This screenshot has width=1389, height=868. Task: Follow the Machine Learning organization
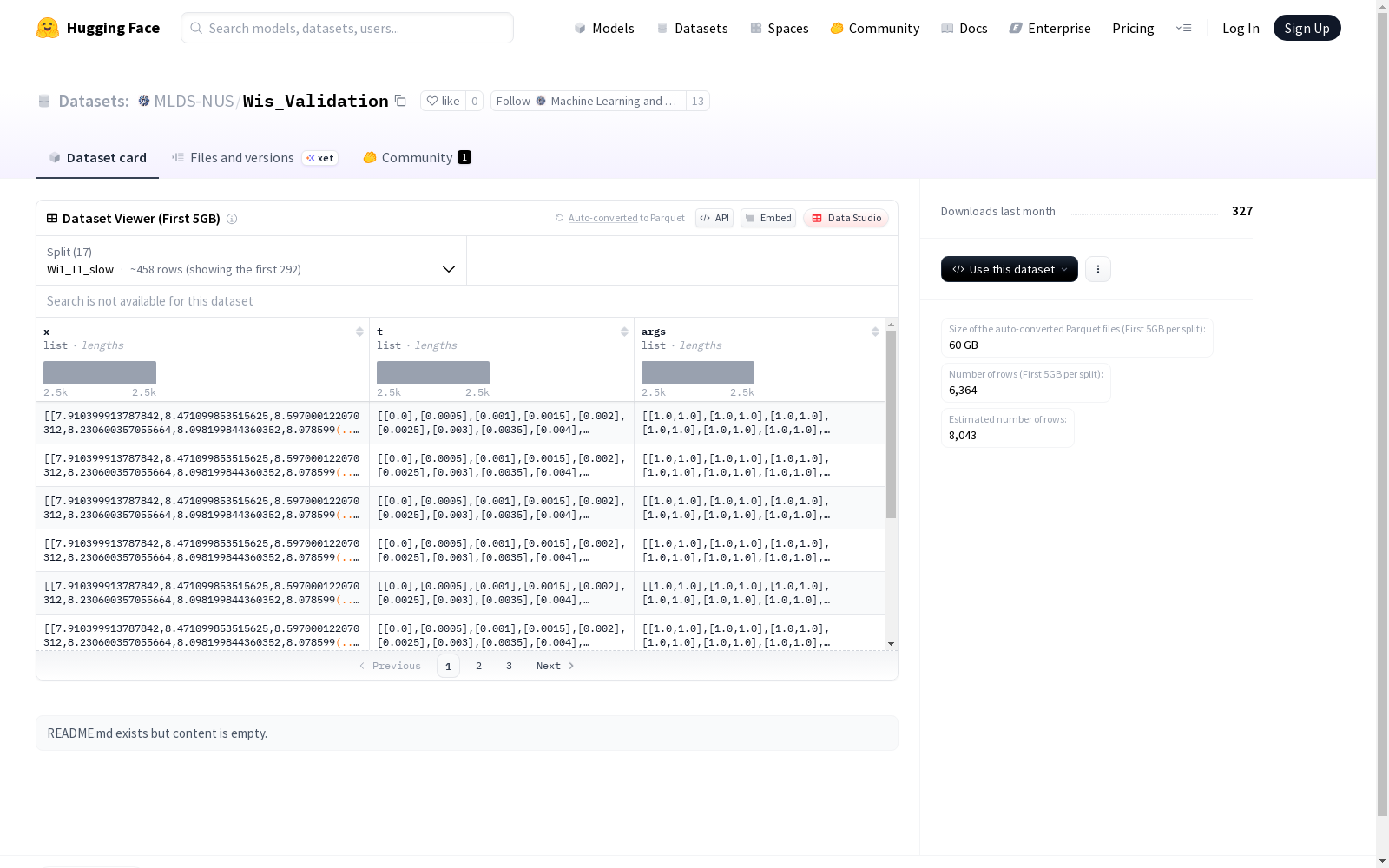[x=588, y=101]
